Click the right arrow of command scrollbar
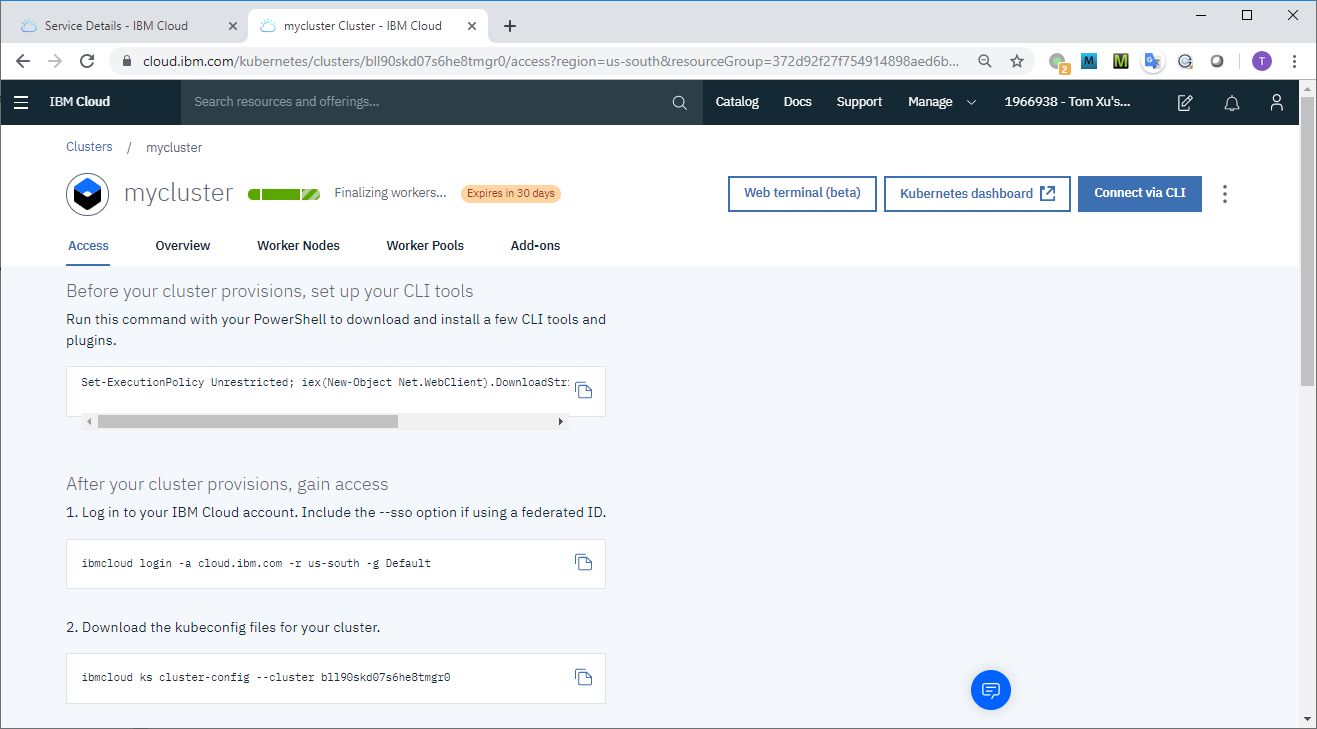Image resolution: width=1317 pixels, height=729 pixels. click(561, 422)
